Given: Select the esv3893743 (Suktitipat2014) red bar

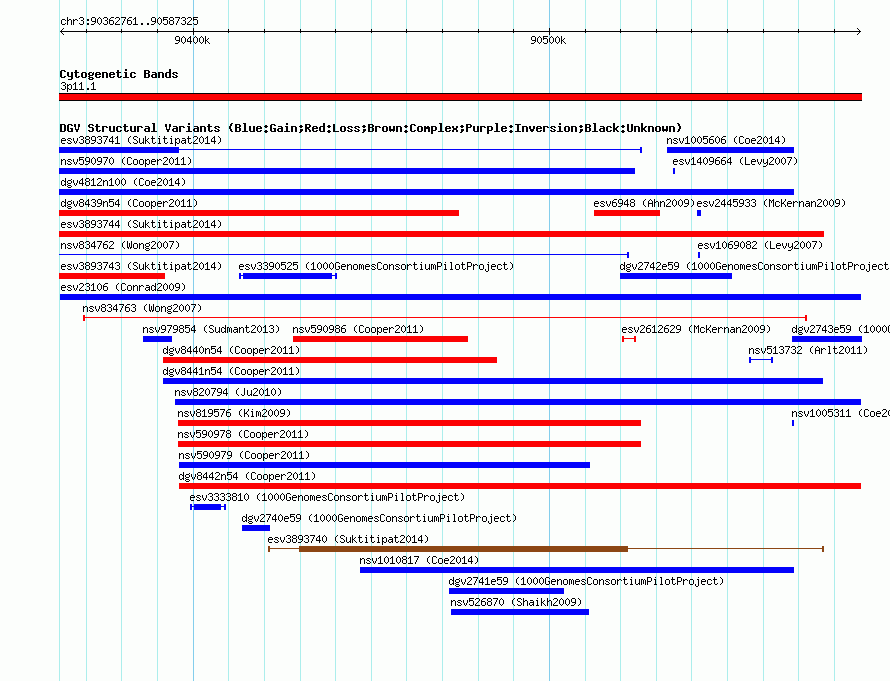Looking at the screenshot, I should 112,276.
